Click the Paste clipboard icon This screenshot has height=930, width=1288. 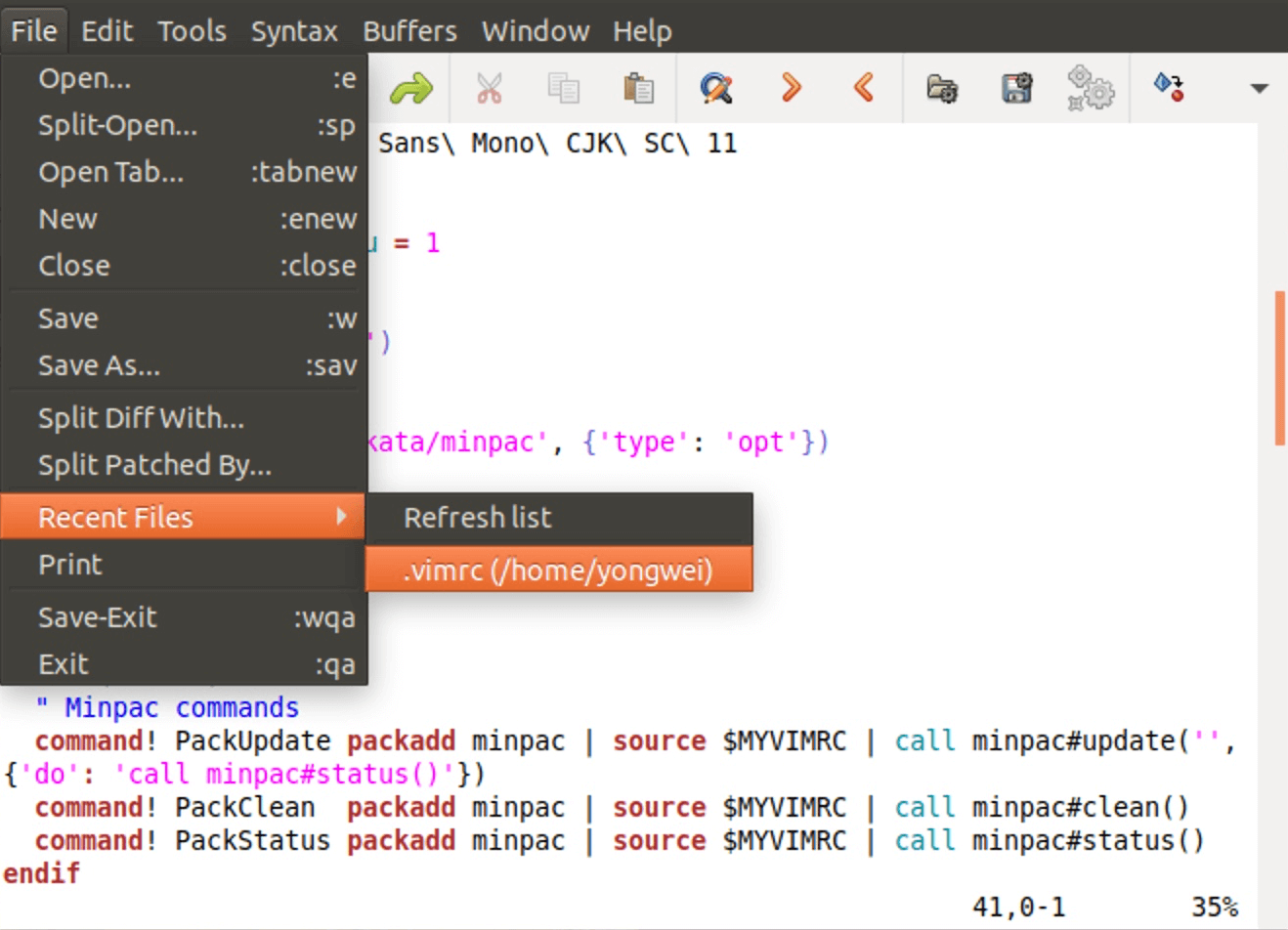pos(638,89)
